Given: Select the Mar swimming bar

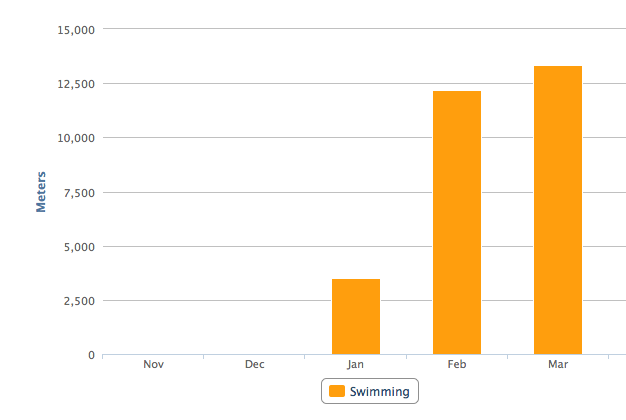Looking at the screenshot, I should click(x=558, y=210).
